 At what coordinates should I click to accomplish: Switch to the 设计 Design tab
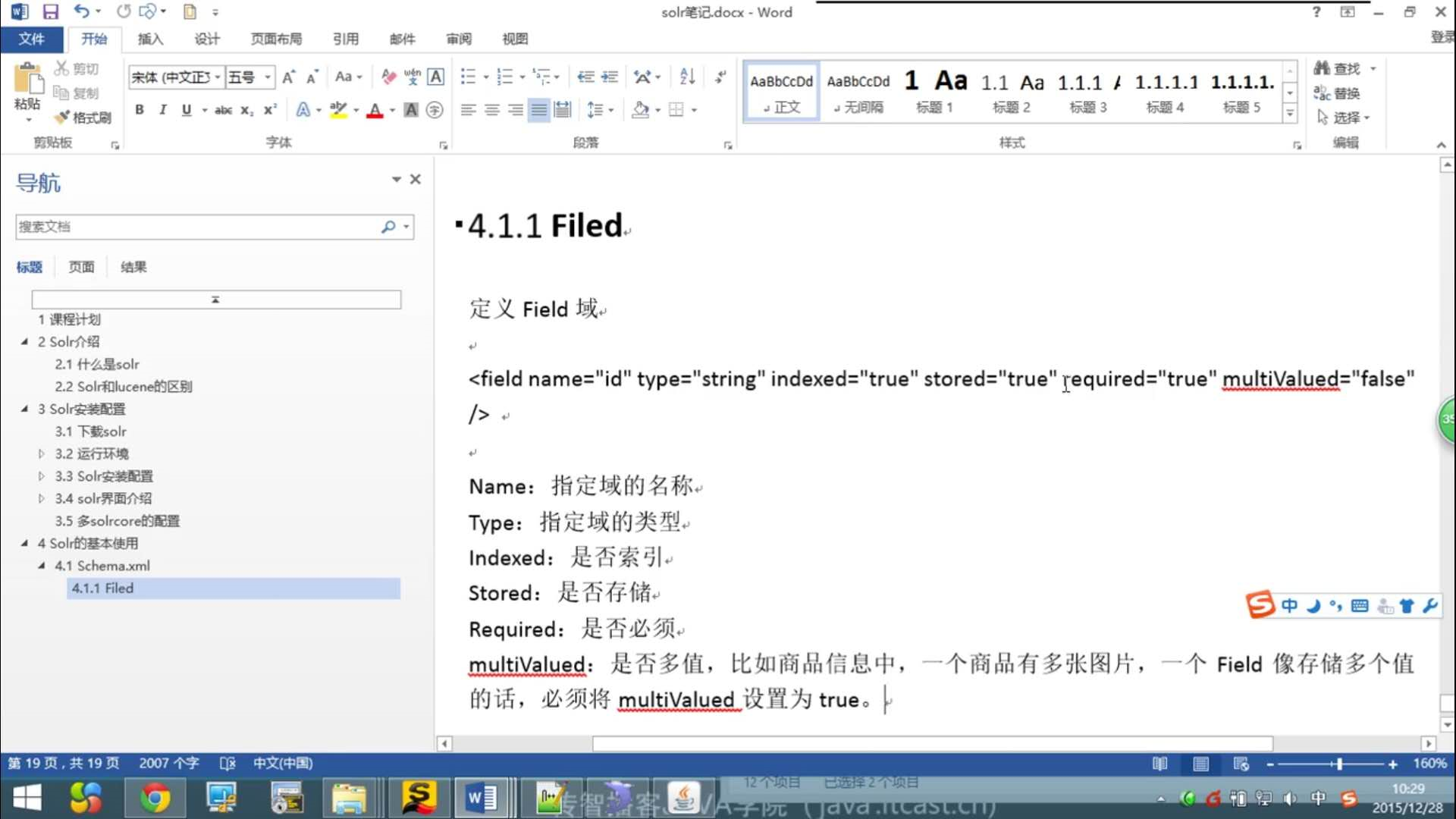pyautogui.click(x=206, y=39)
